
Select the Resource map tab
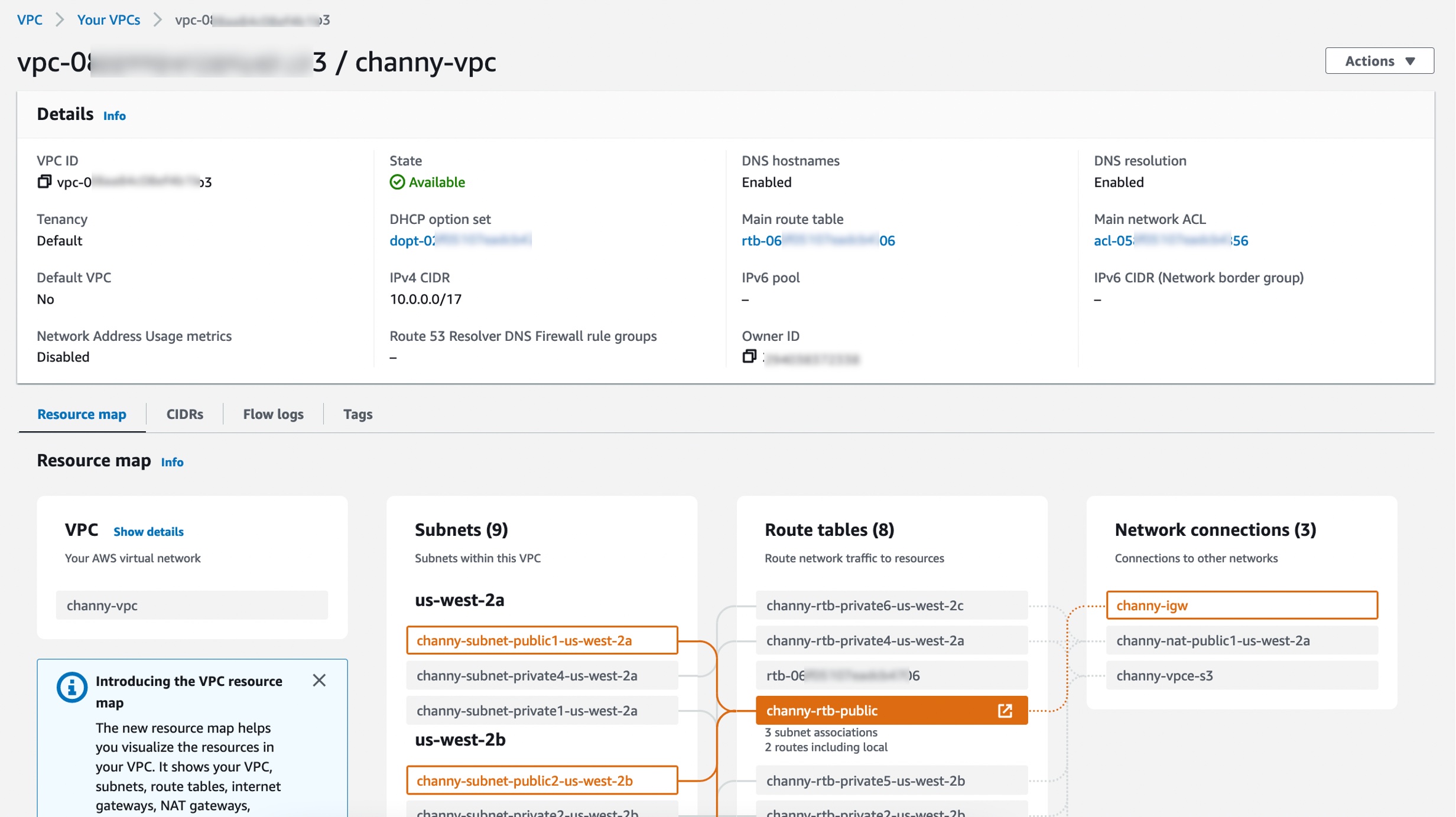click(81, 413)
